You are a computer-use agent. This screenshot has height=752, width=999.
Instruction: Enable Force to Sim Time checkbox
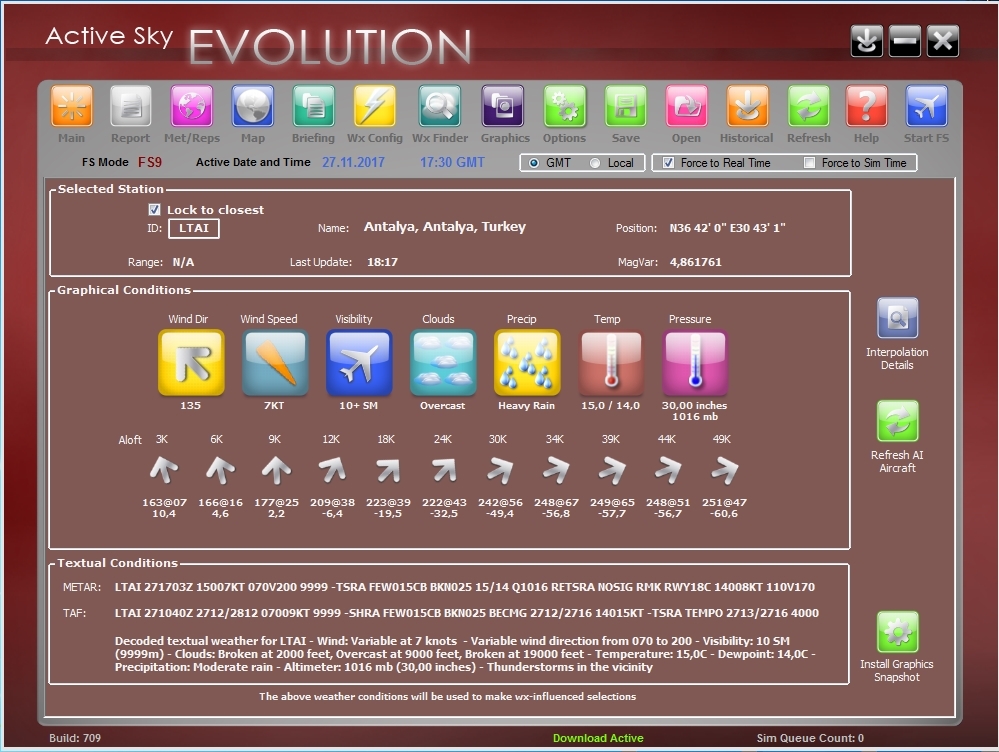tap(809, 163)
